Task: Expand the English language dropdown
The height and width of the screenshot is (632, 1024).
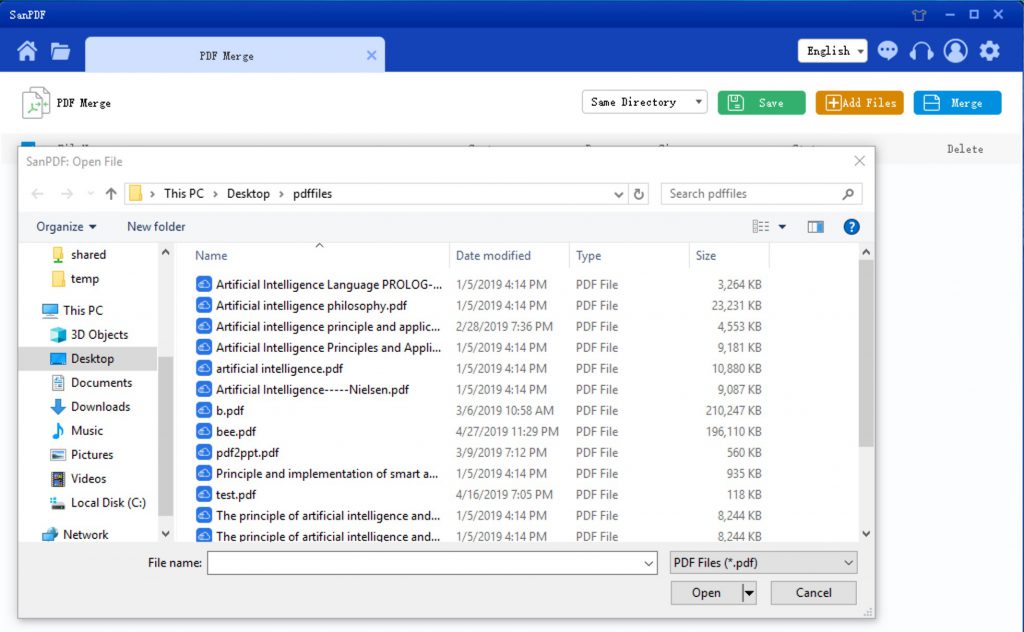Action: (x=832, y=51)
